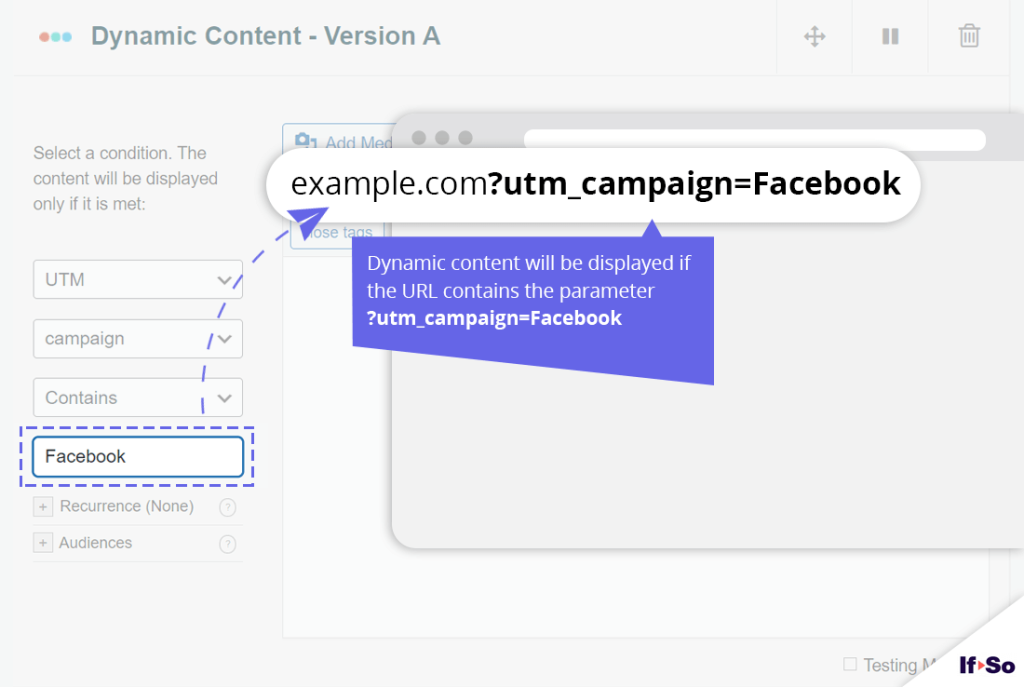
Task: Open the help icon next to Recurrence
Action: (227, 507)
